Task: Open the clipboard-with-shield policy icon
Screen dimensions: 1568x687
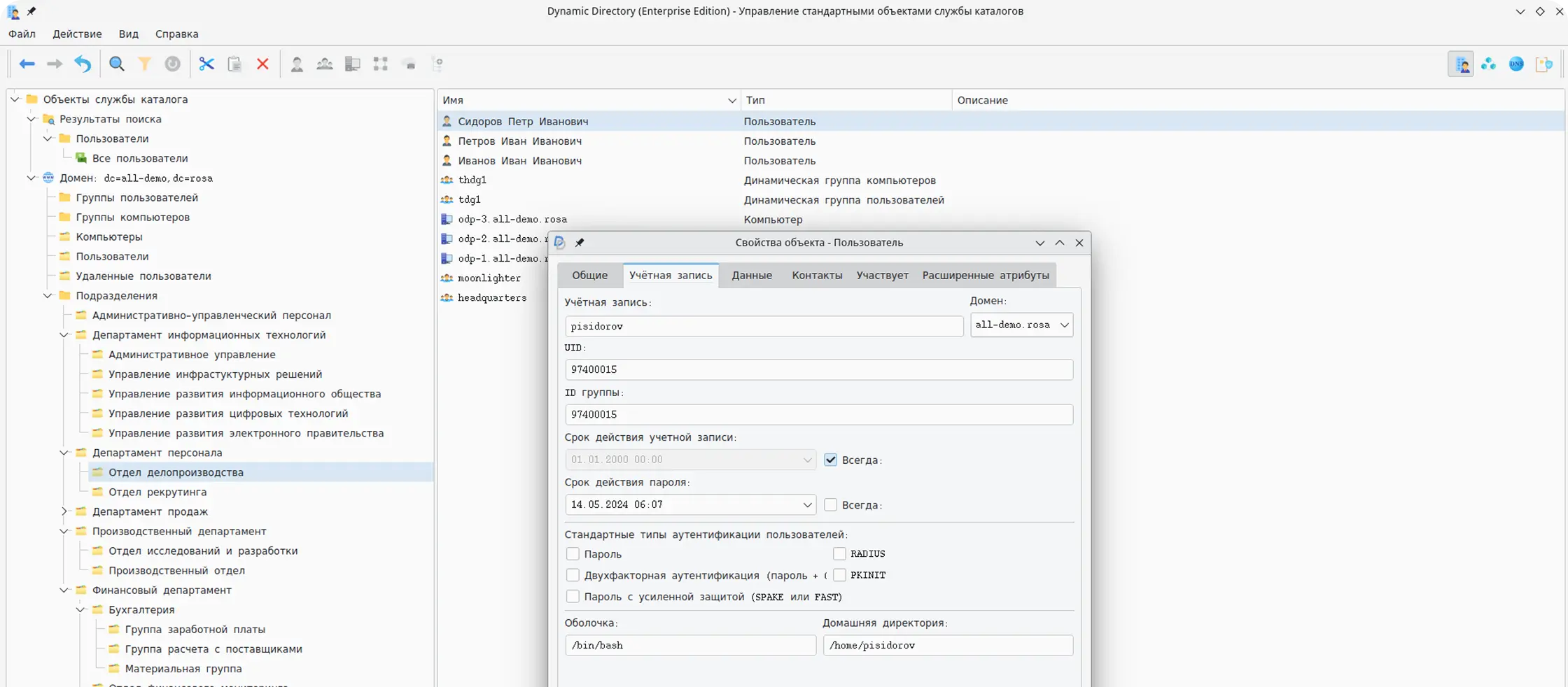Action: coord(1544,64)
